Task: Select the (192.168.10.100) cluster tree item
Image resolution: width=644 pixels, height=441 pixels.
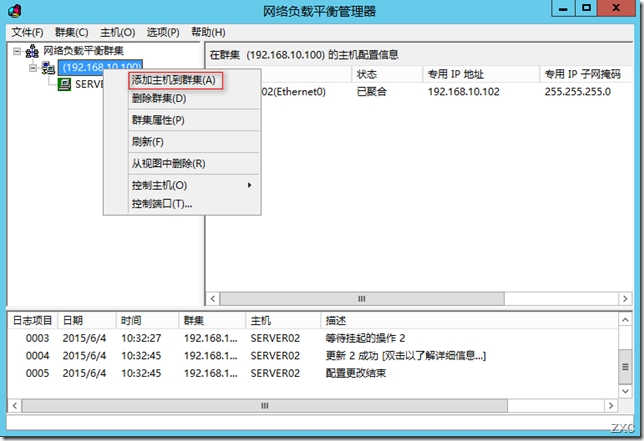Action: [x=101, y=67]
